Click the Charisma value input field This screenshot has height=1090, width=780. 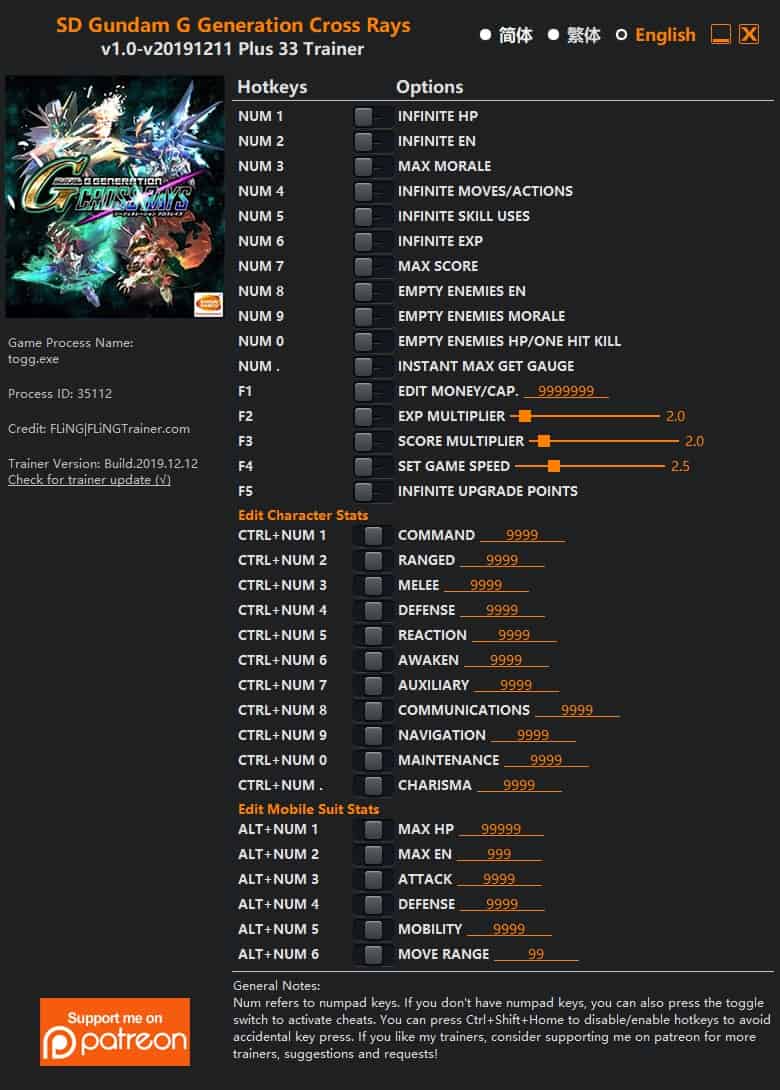(x=519, y=786)
